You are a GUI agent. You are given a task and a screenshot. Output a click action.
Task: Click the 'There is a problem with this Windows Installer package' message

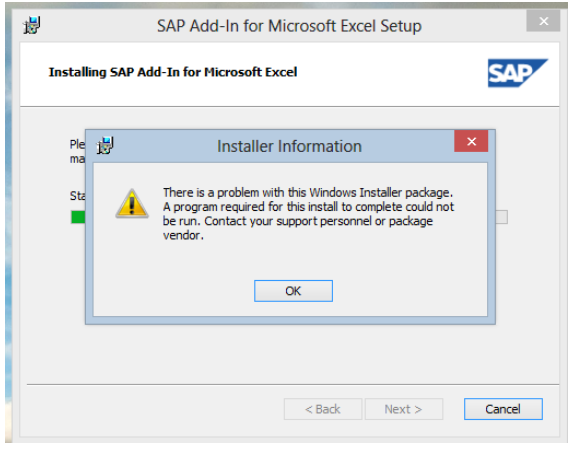308,214
